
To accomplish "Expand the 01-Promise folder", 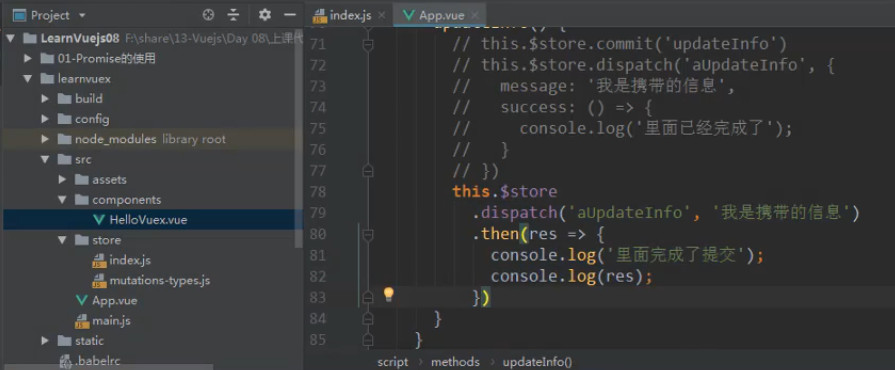I will (x=27, y=58).
